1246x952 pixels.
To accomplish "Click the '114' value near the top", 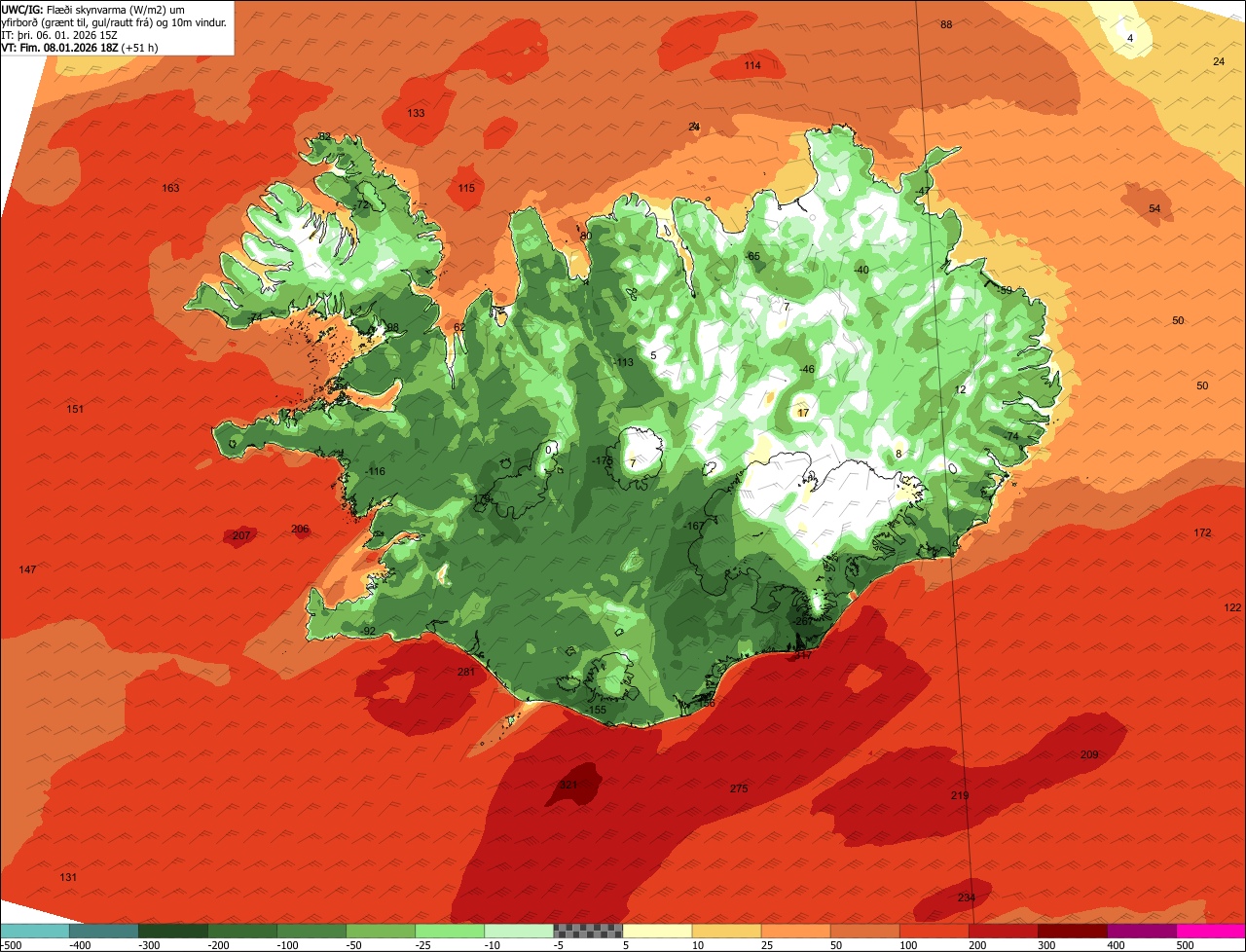I will [752, 65].
